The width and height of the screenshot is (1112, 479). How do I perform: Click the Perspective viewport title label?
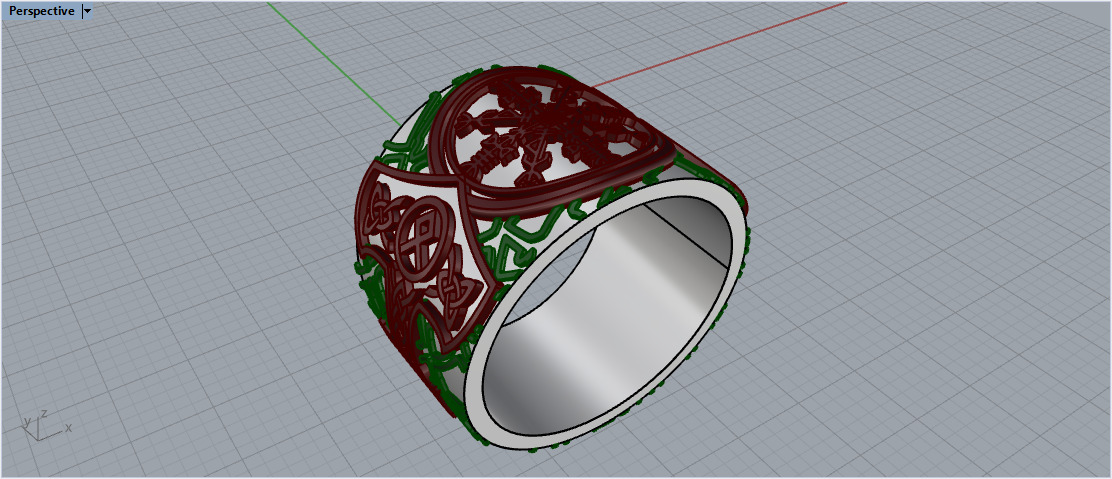[41, 11]
